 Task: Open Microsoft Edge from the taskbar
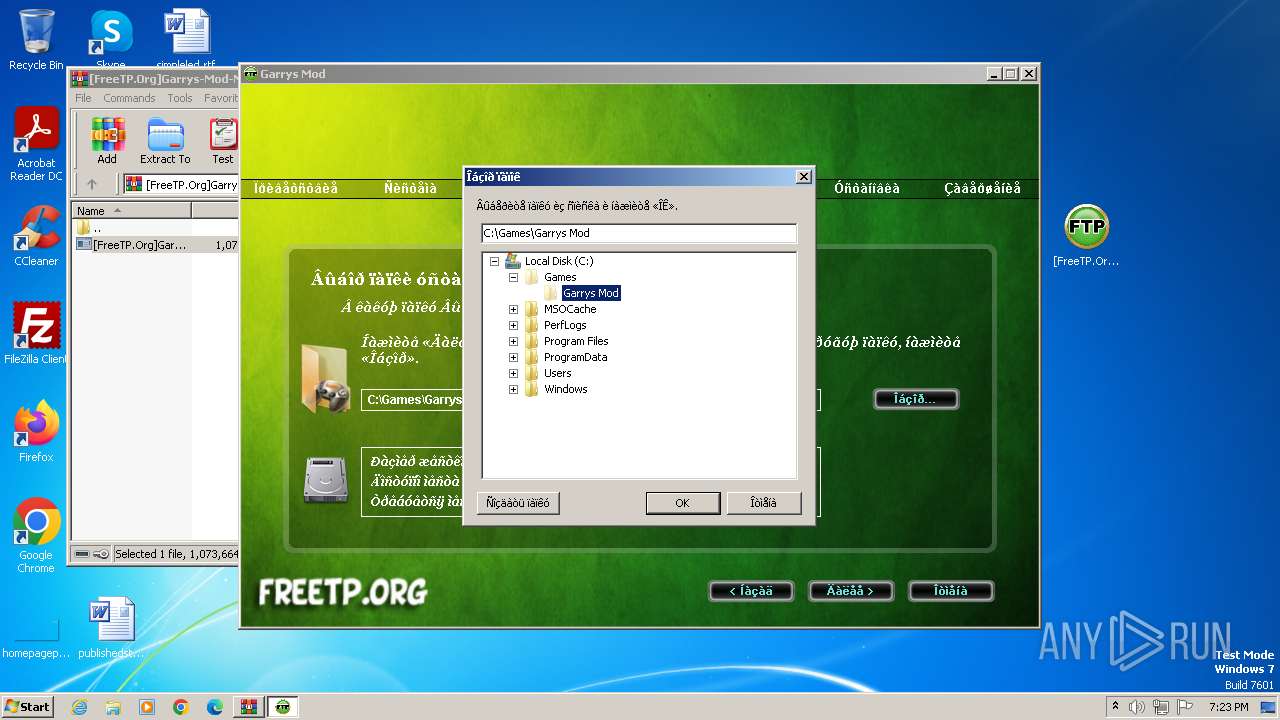215,707
